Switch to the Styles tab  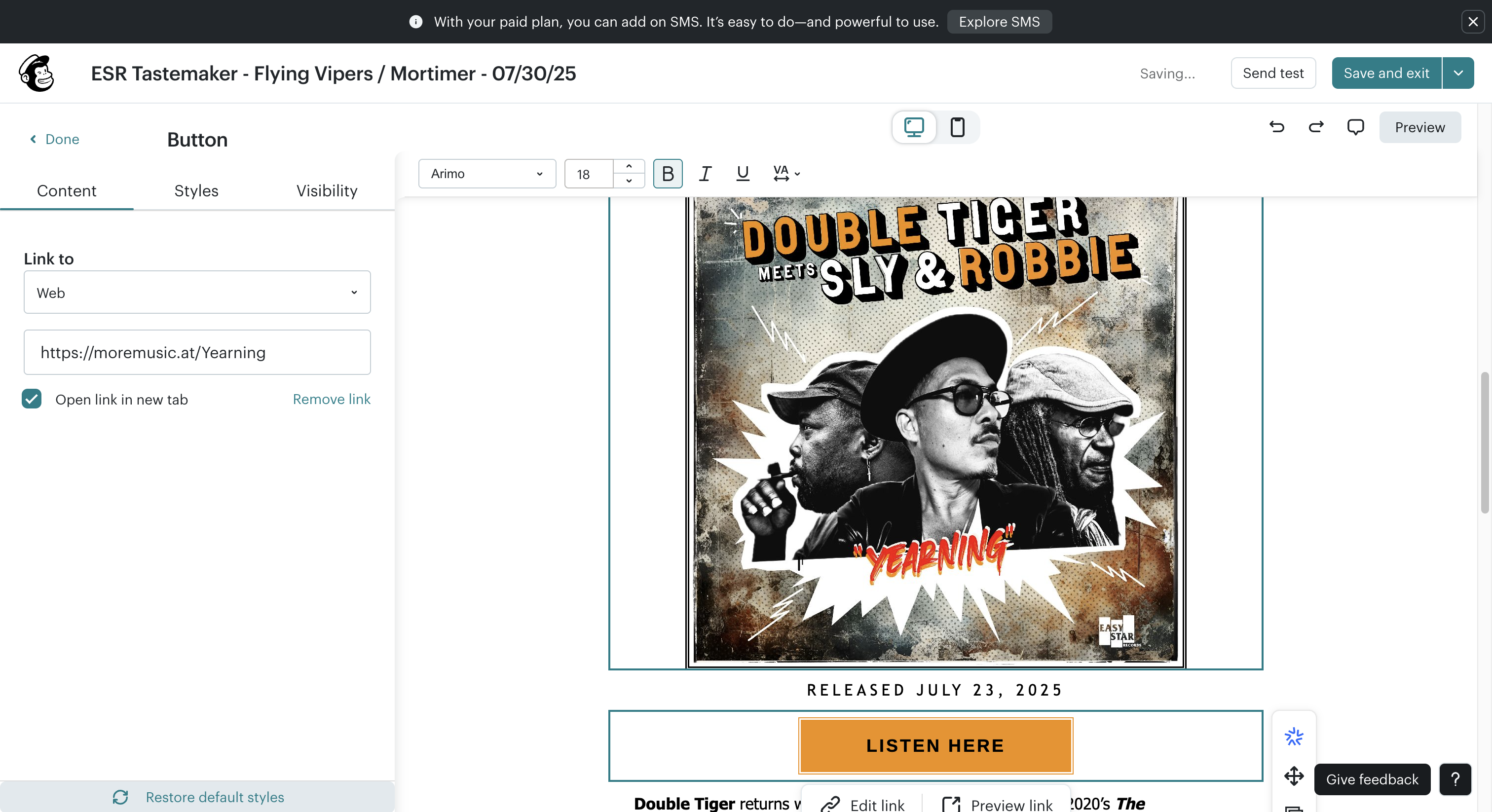(x=196, y=190)
